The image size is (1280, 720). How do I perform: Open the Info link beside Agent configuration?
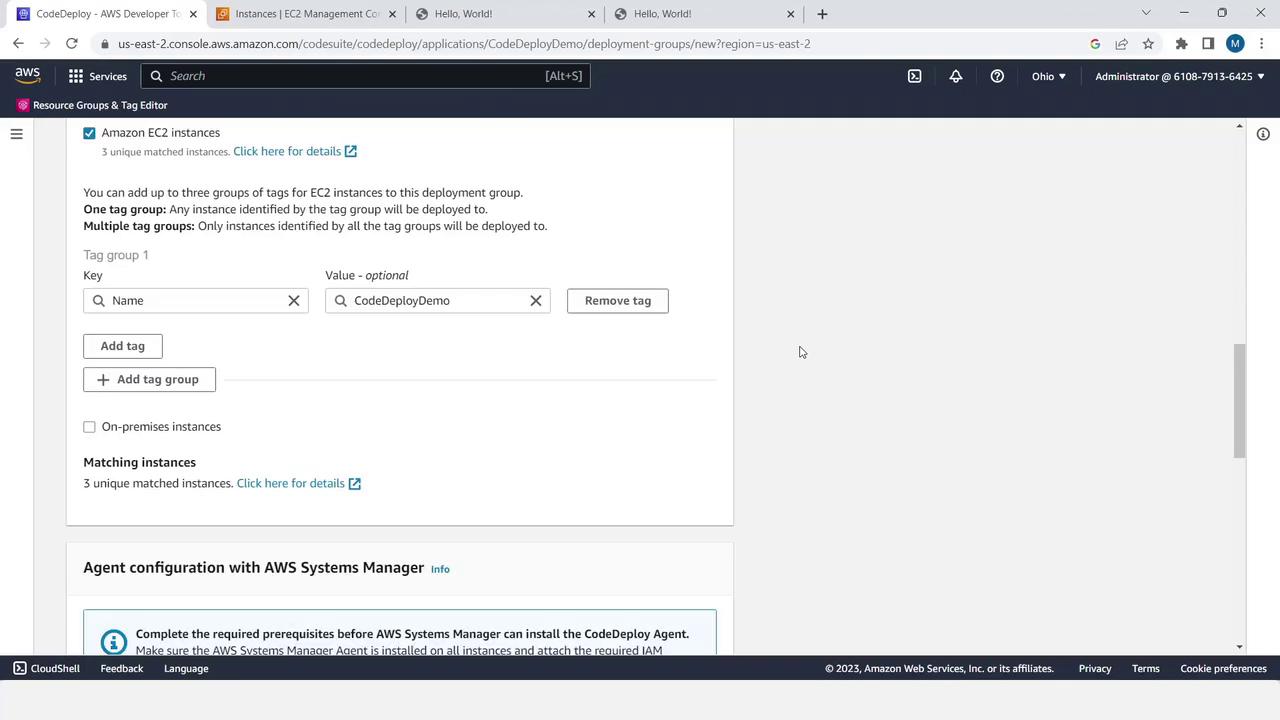440,569
